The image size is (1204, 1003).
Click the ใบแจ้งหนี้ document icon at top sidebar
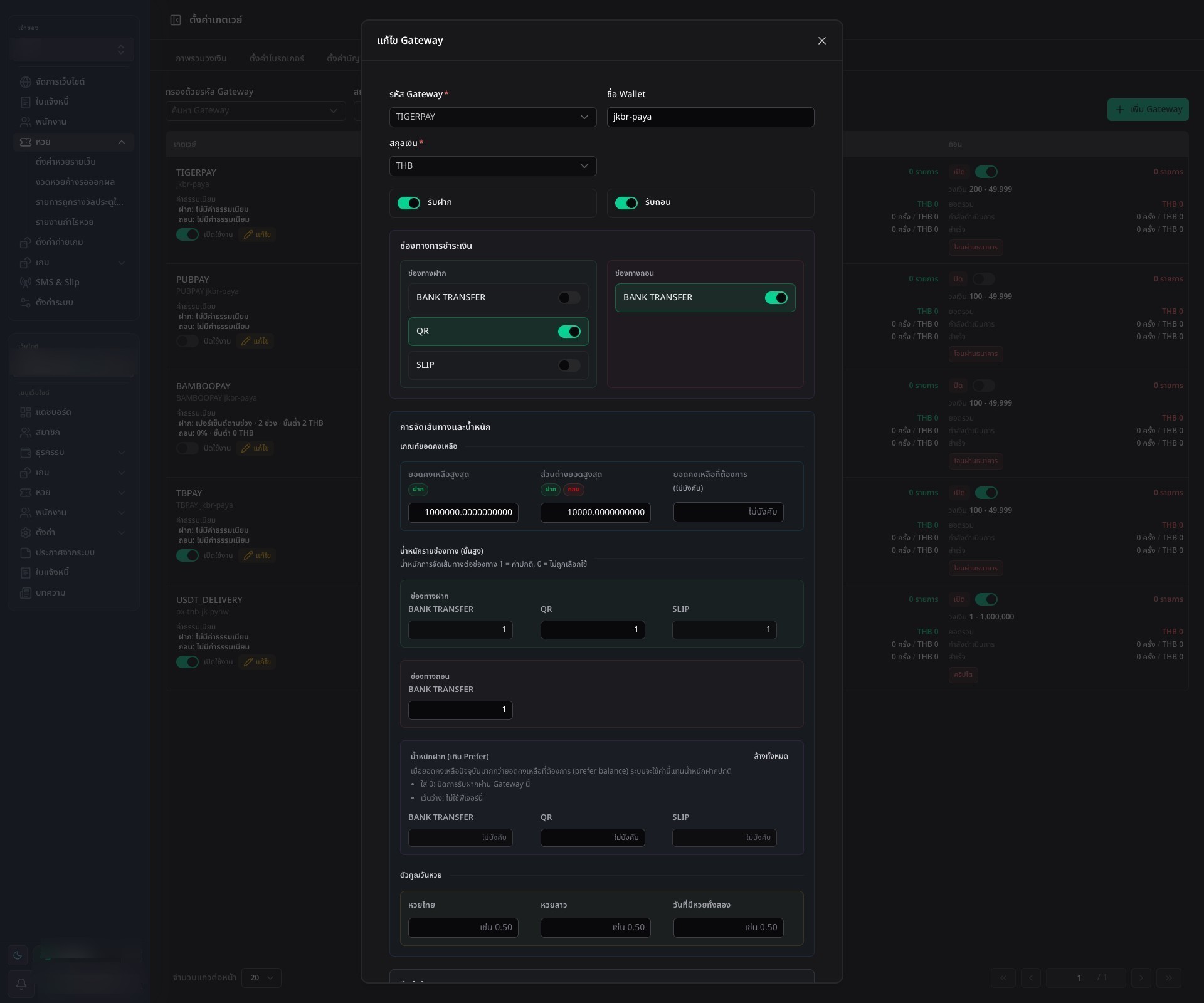26,102
